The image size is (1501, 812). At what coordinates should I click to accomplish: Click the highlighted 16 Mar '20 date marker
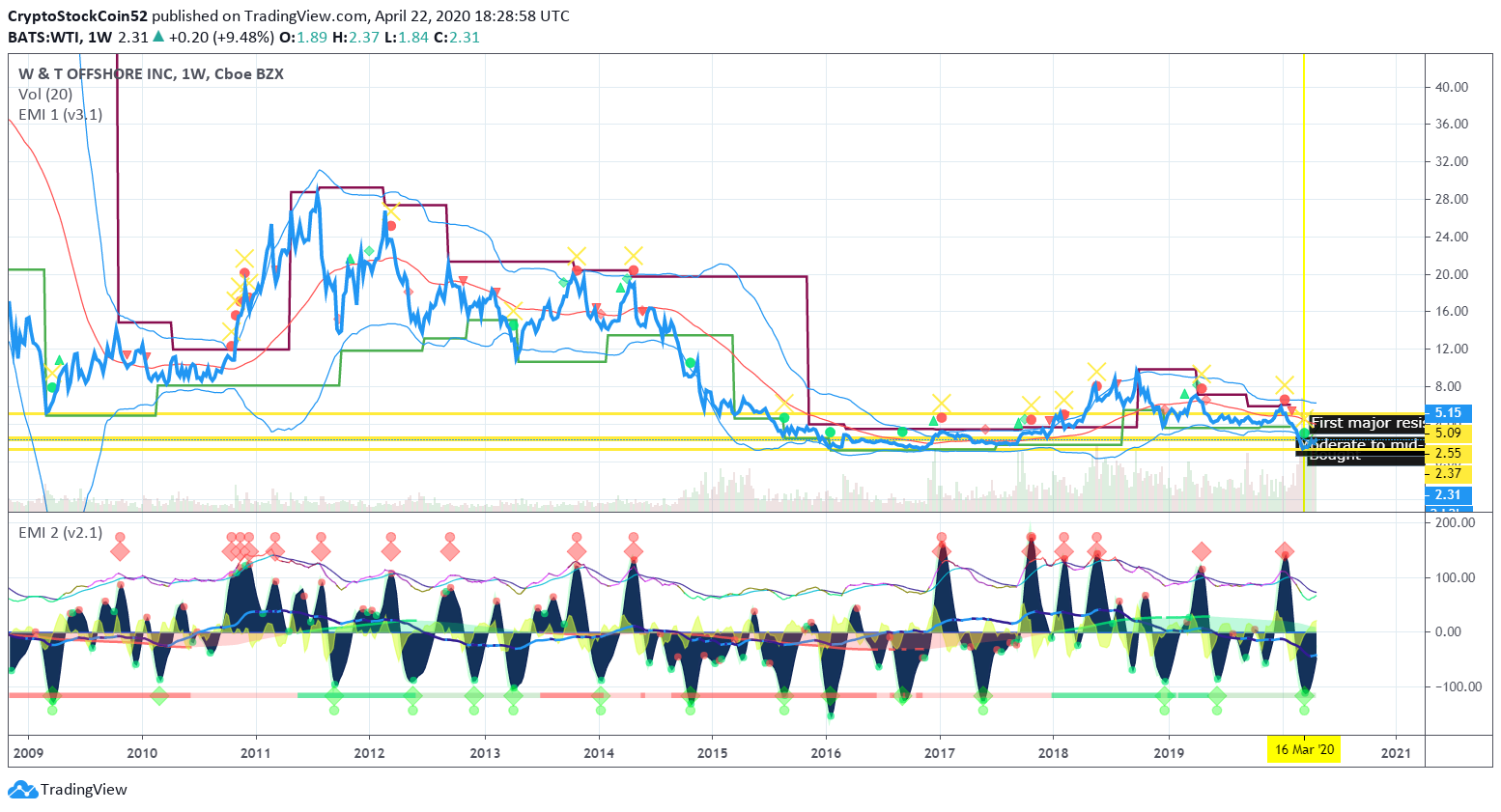pyautogui.click(x=1304, y=749)
